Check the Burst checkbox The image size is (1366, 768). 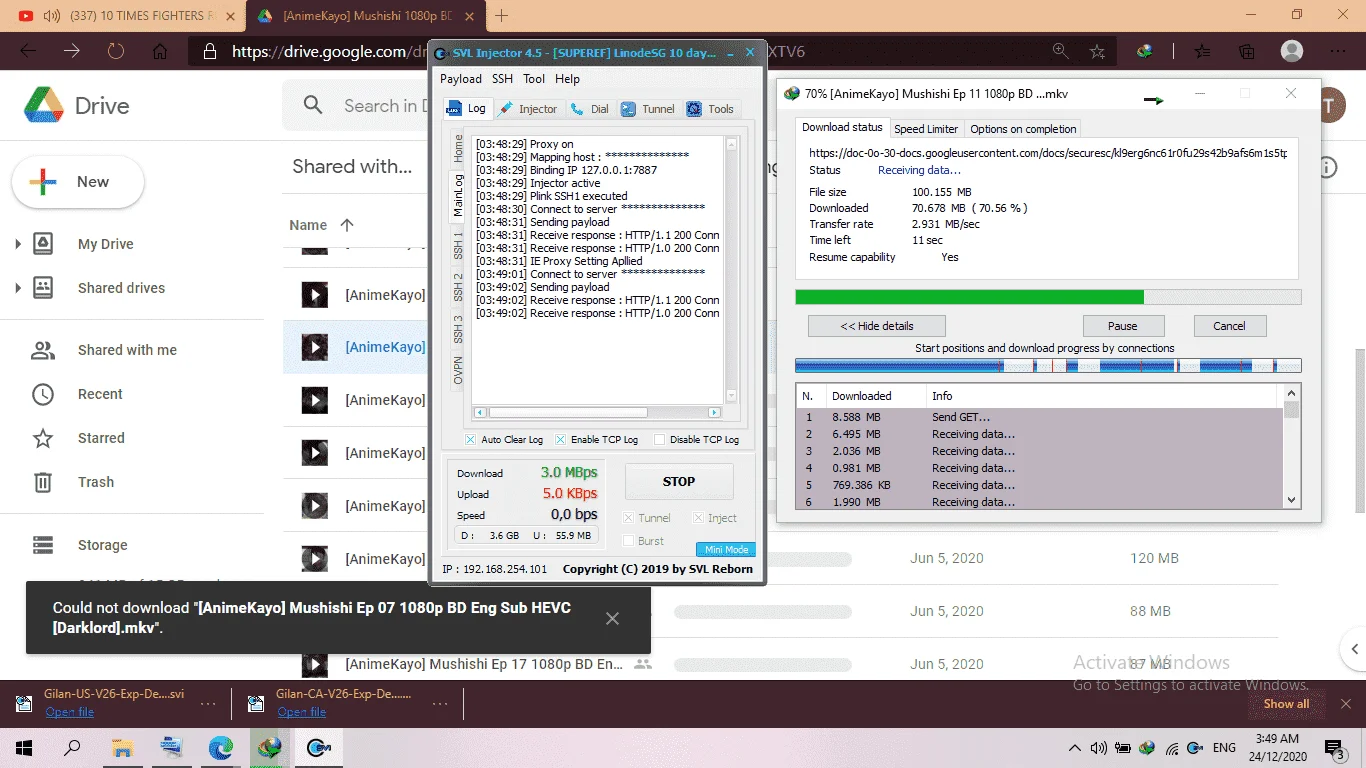[x=628, y=541]
